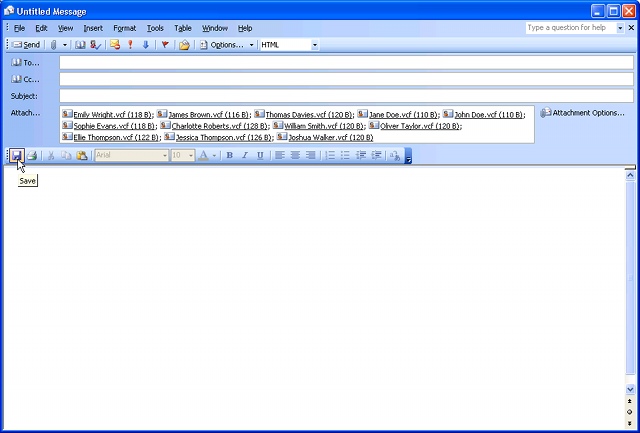Image resolution: width=640 pixels, height=433 pixels.
Task: Click the Check Names icon
Action: click(96, 45)
